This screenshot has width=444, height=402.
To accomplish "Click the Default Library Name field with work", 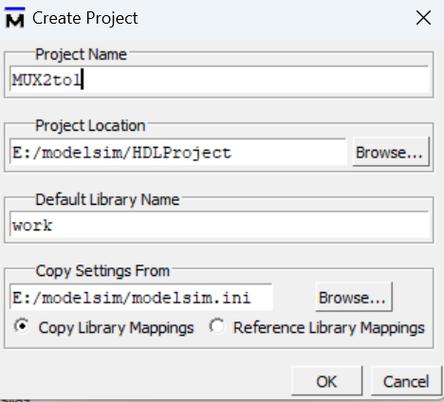I will coord(219,225).
